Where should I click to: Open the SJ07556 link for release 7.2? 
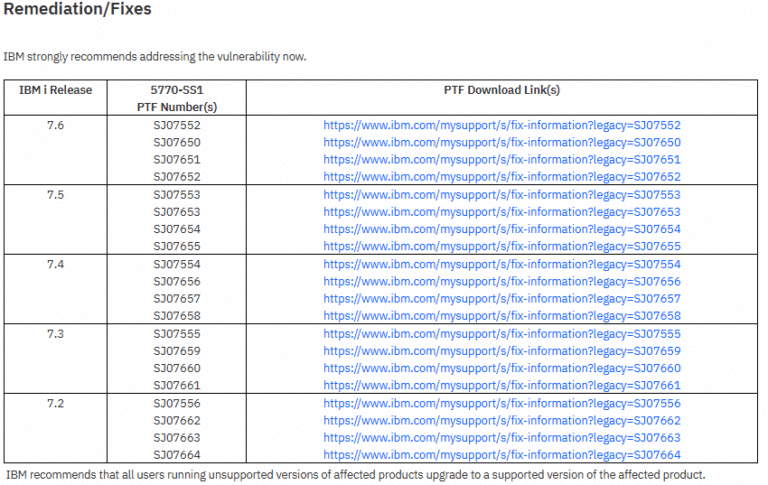[502, 404]
